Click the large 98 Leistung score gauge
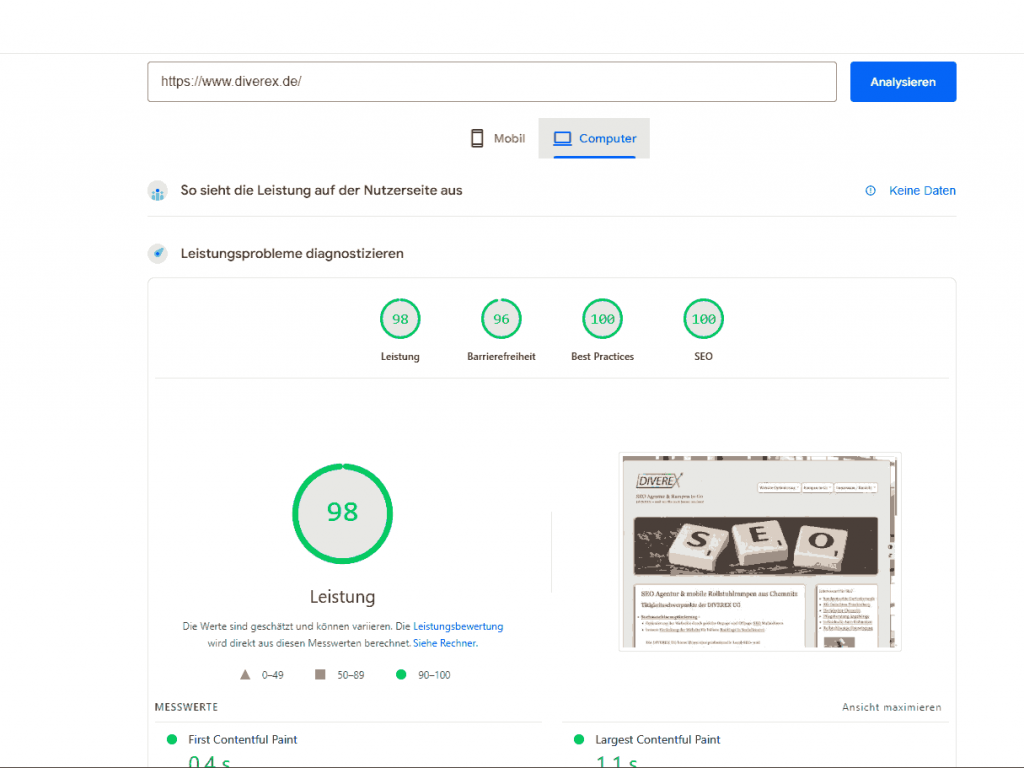This screenshot has width=1024, height=768. point(342,513)
